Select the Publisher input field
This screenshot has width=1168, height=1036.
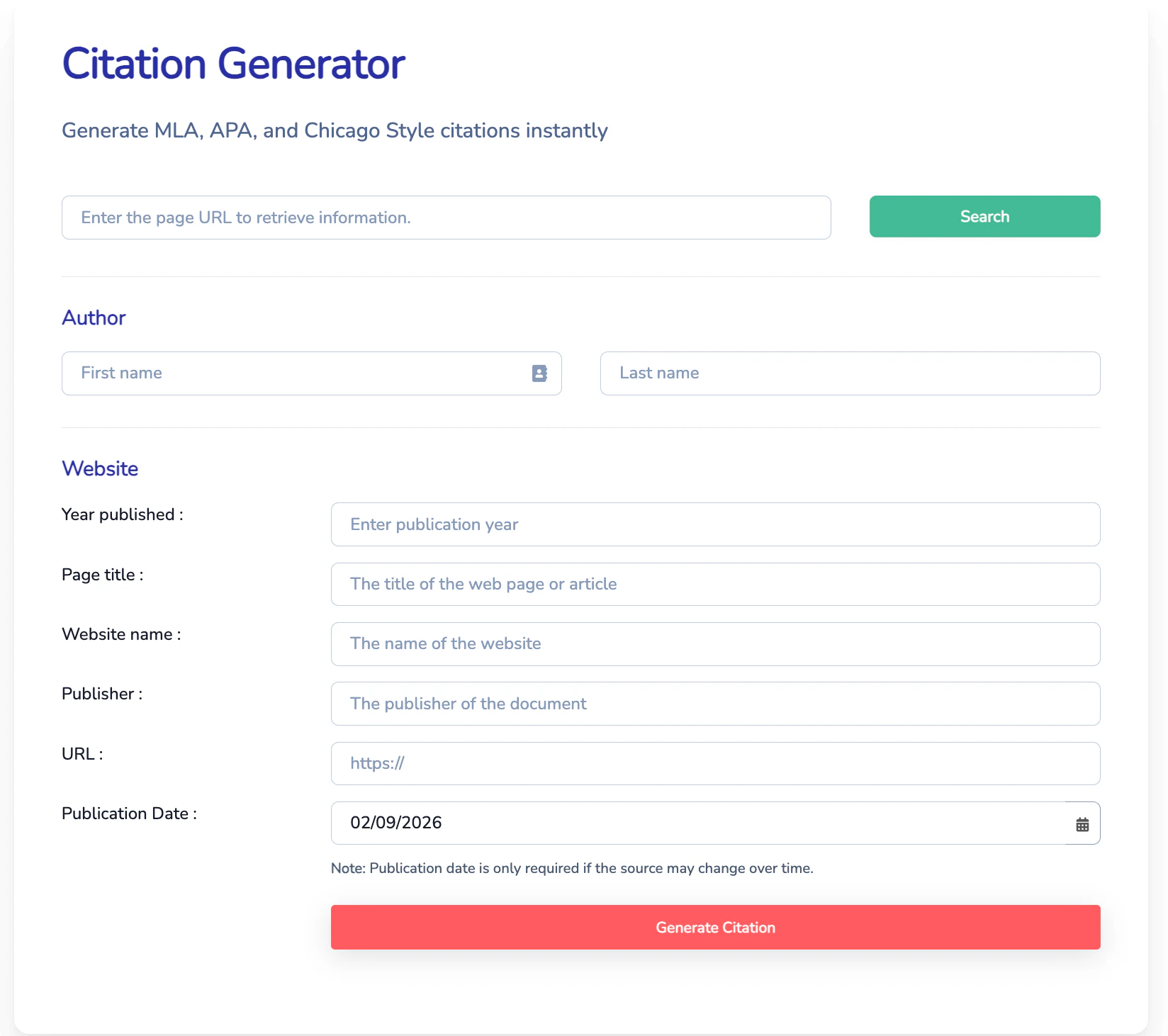click(715, 704)
